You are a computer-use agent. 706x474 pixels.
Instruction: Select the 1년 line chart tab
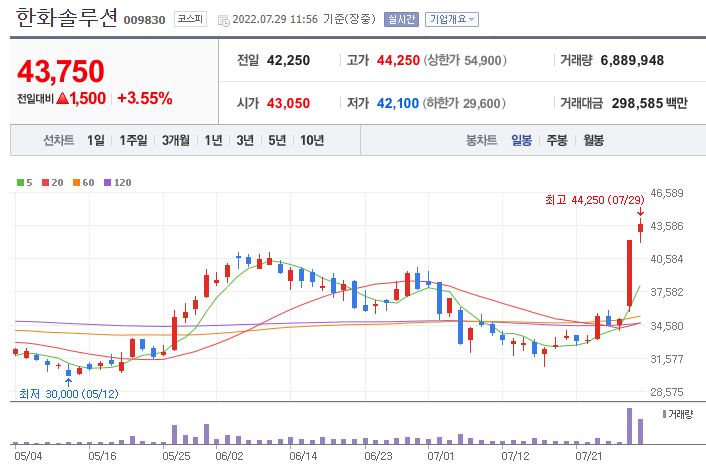pos(213,140)
